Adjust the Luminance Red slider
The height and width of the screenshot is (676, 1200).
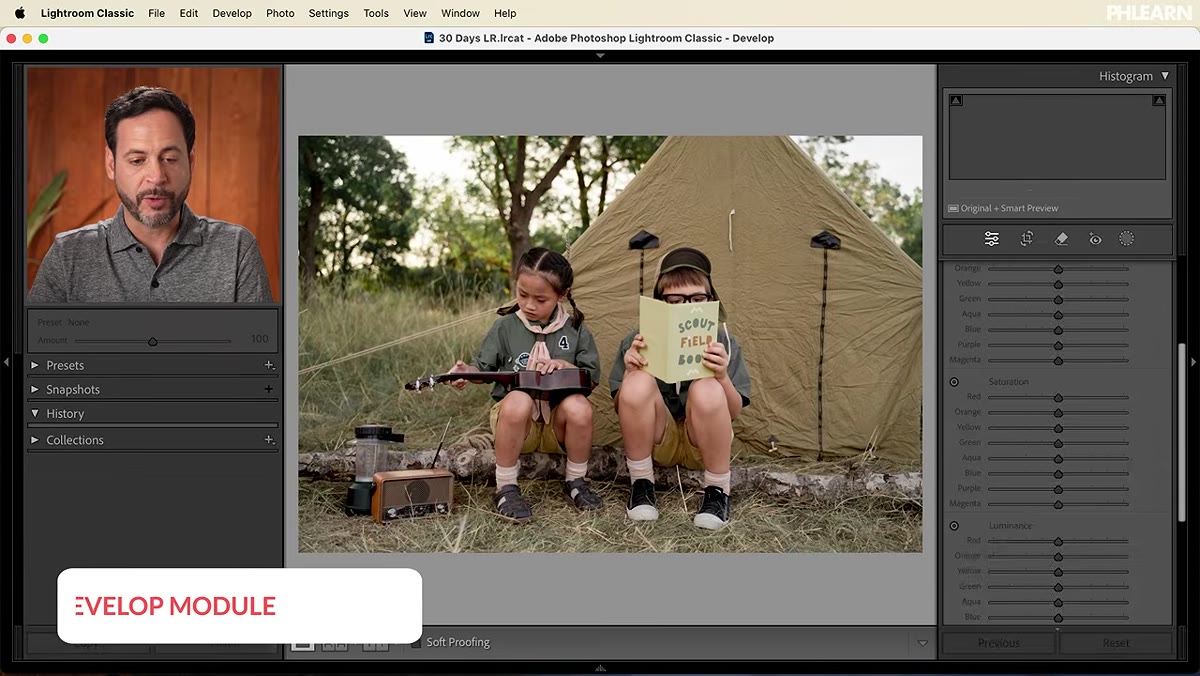1058,541
